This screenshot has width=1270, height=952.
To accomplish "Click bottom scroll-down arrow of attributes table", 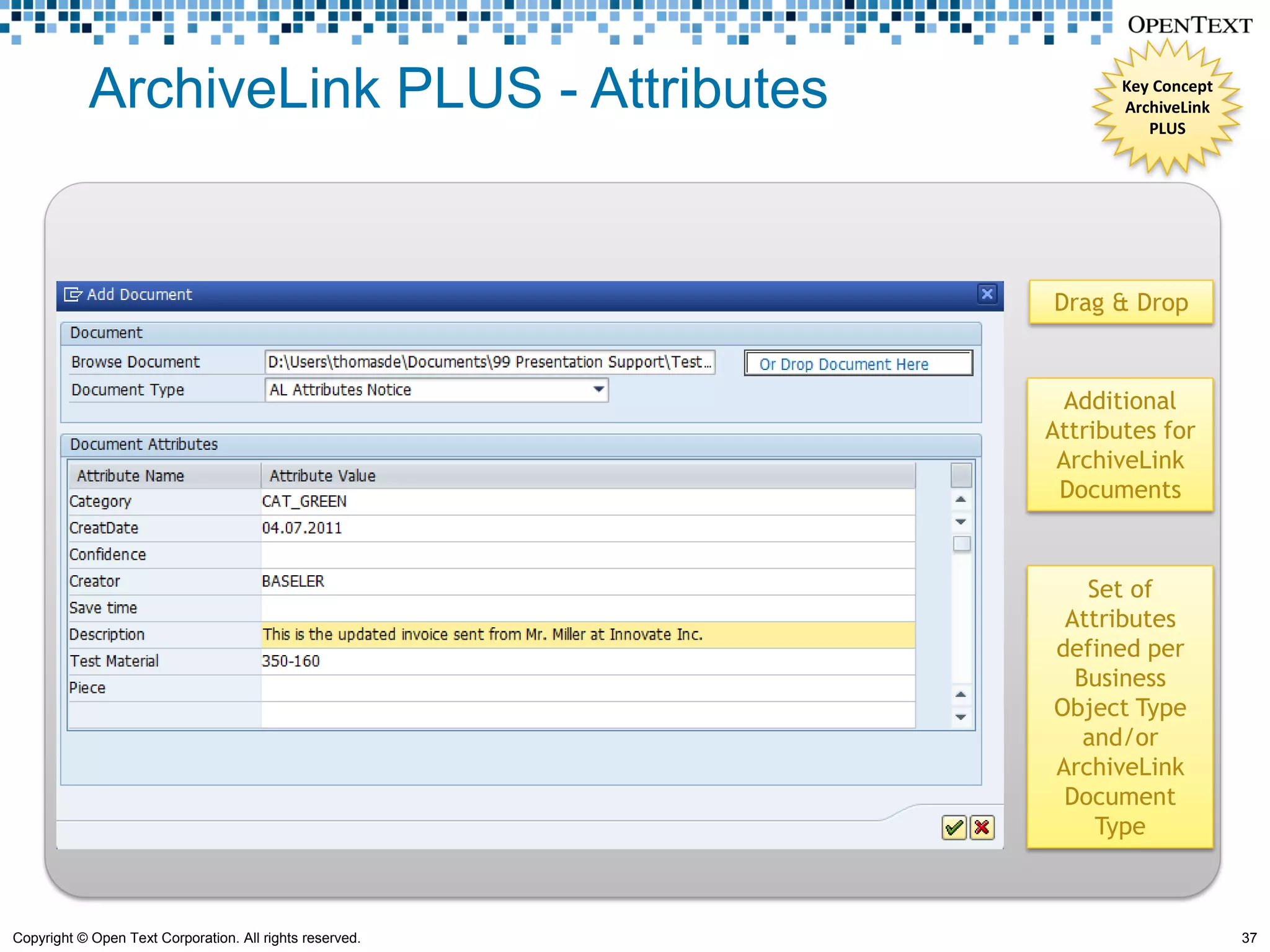I will (961, 717).
